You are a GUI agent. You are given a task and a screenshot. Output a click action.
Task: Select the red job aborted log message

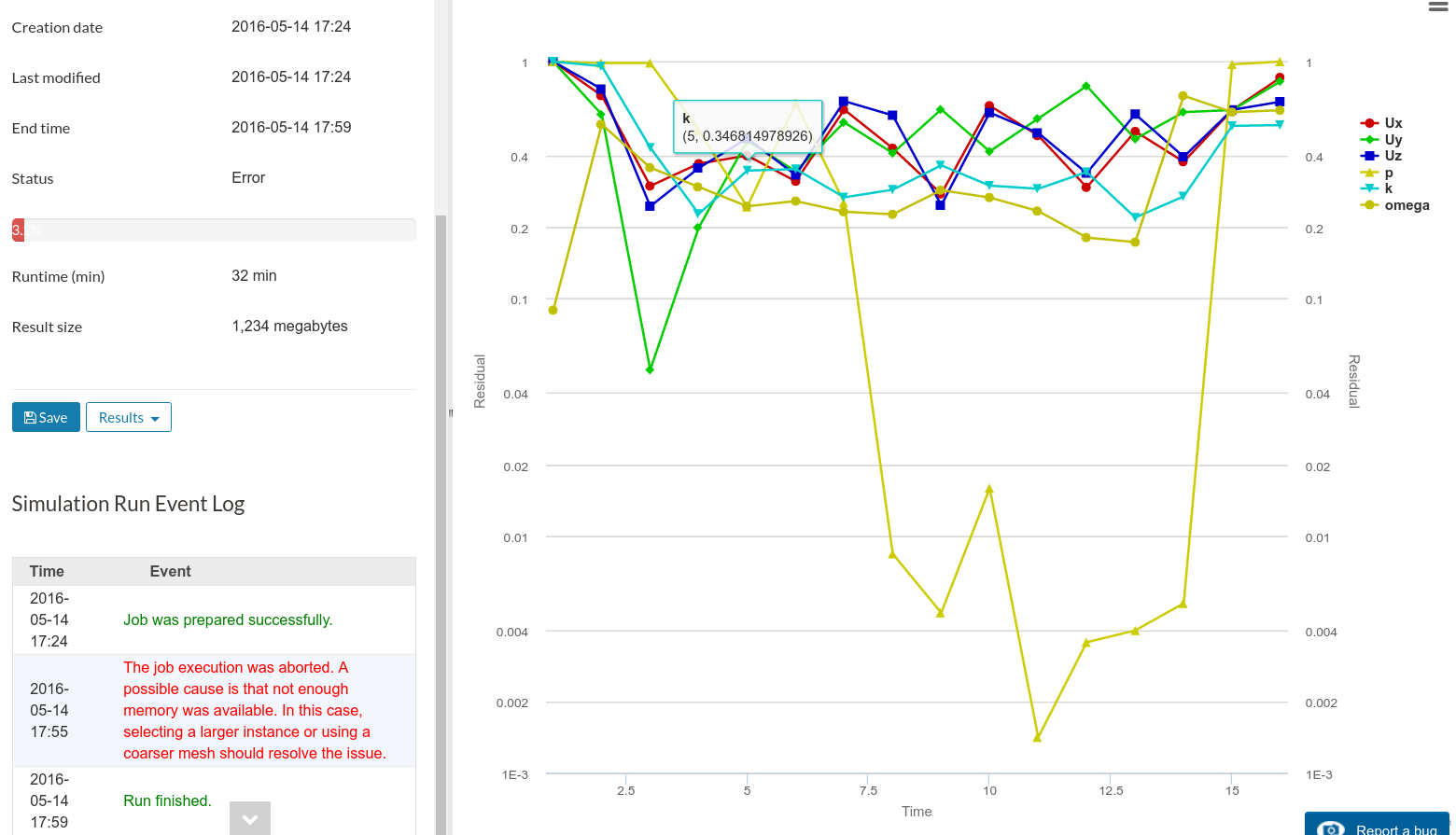pos(254,710)
